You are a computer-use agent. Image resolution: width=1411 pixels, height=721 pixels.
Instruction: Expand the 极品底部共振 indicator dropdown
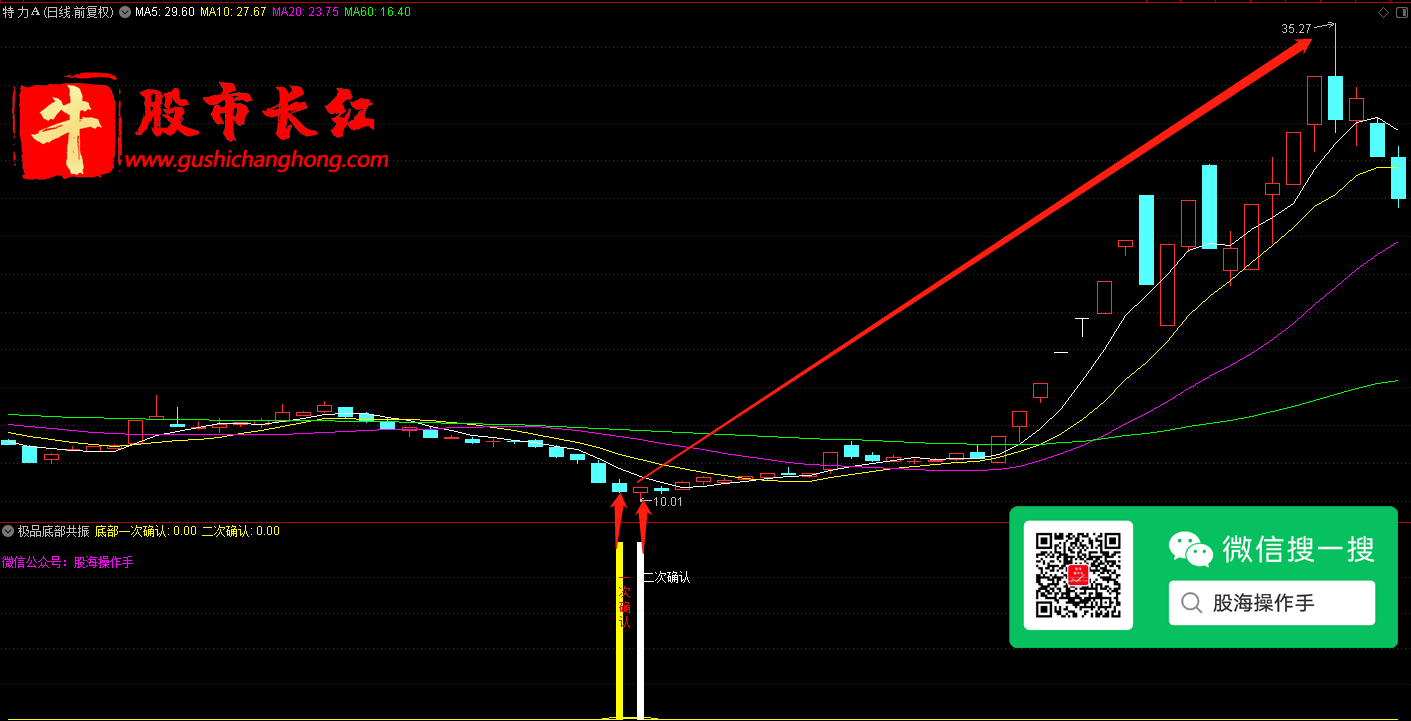click(x=8, y=531)
